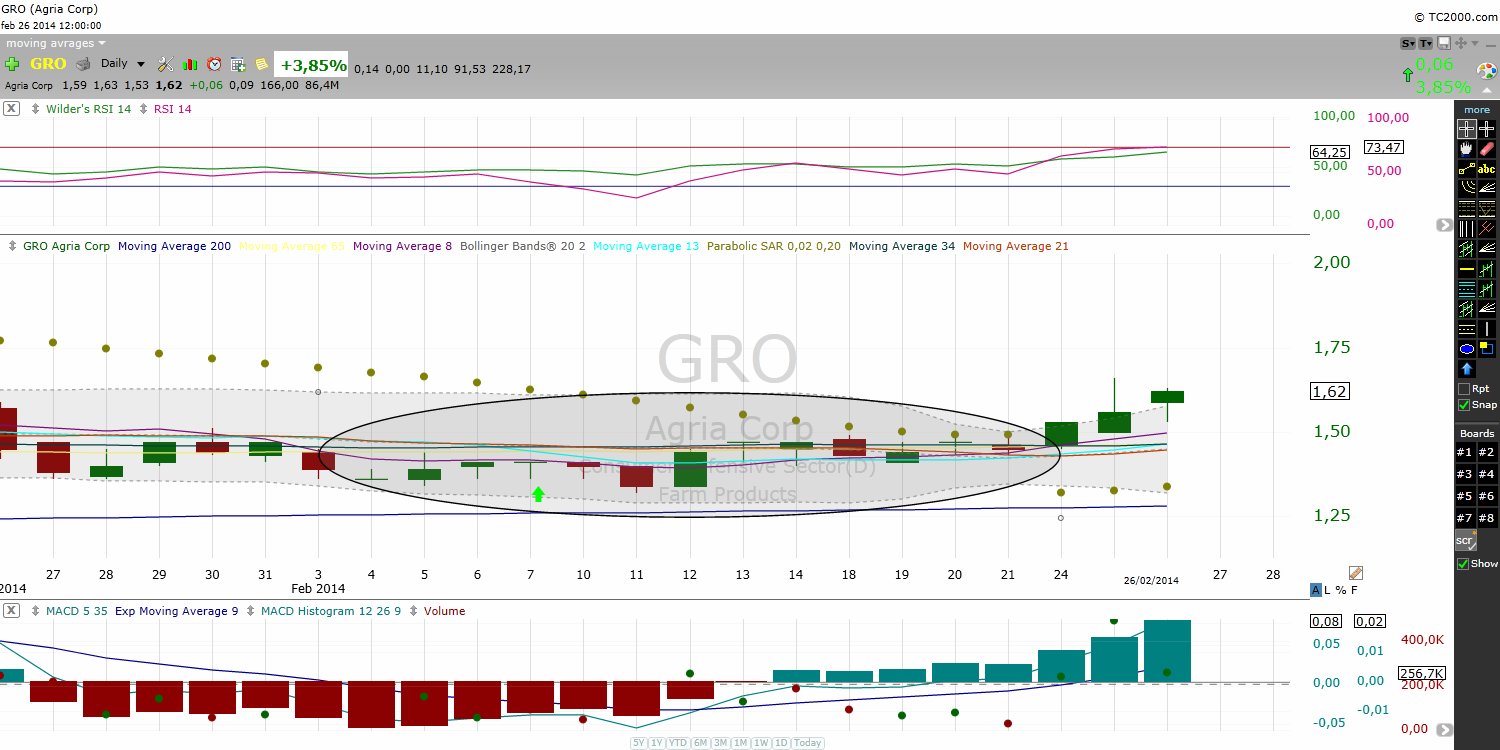Click the notes/sticky pad icon in the toolbar

click(x=261, y=63)
